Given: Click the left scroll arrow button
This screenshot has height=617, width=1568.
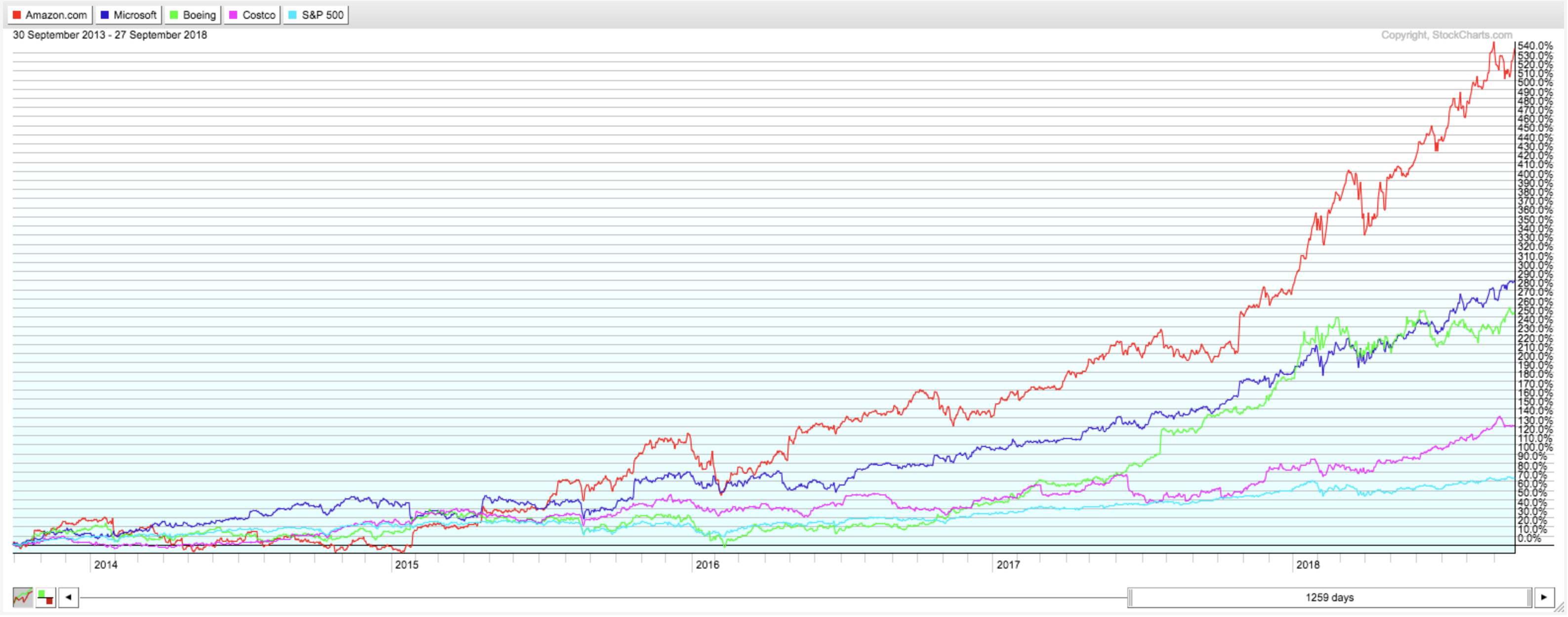Looking at the screenshot, I should coord(69,598).
